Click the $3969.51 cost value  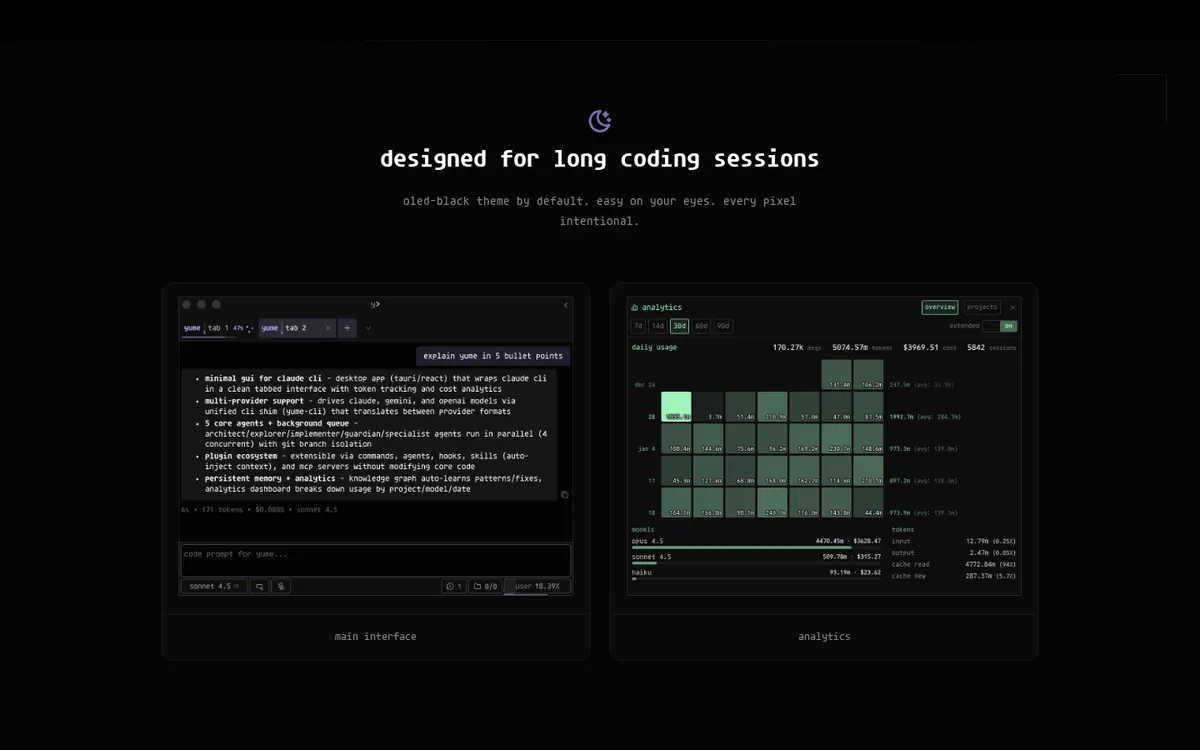click(x=921, y=348)
